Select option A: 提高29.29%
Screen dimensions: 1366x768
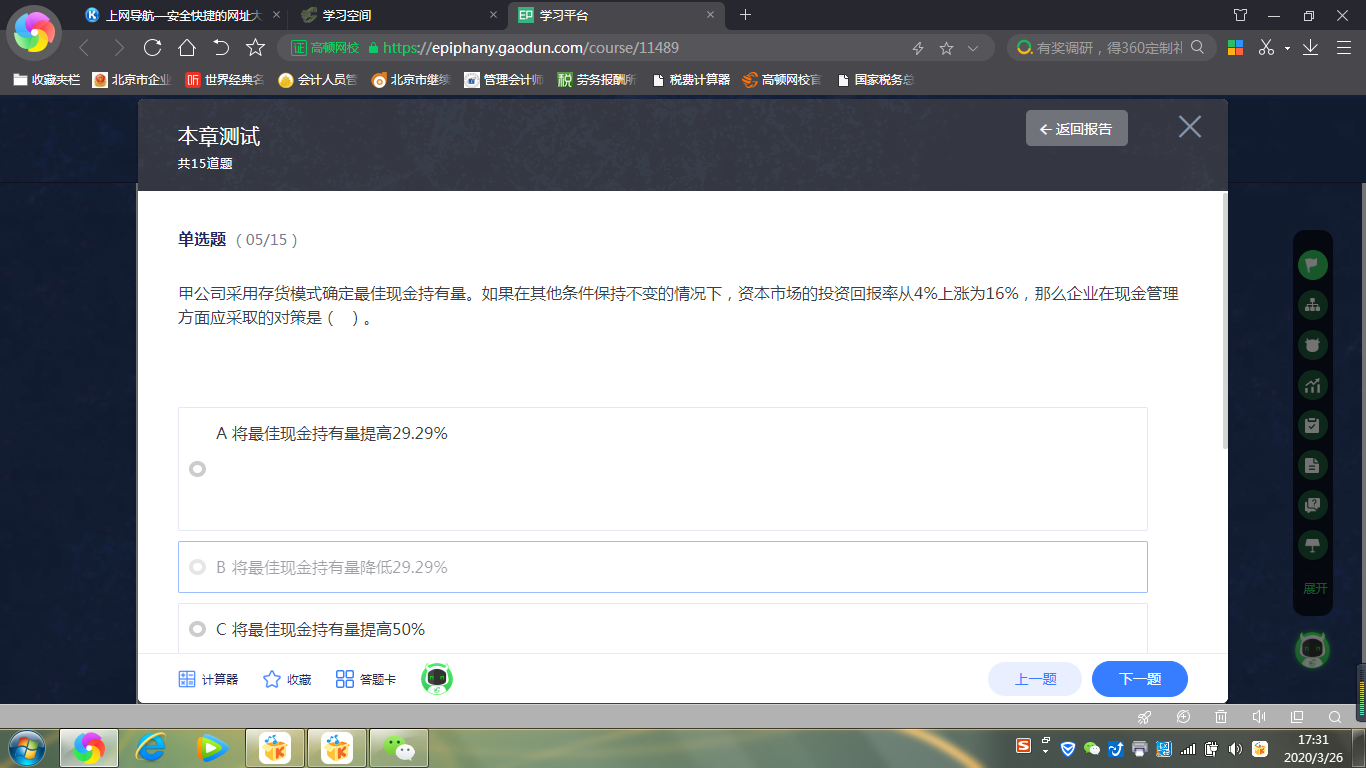(x=197, y=469)
